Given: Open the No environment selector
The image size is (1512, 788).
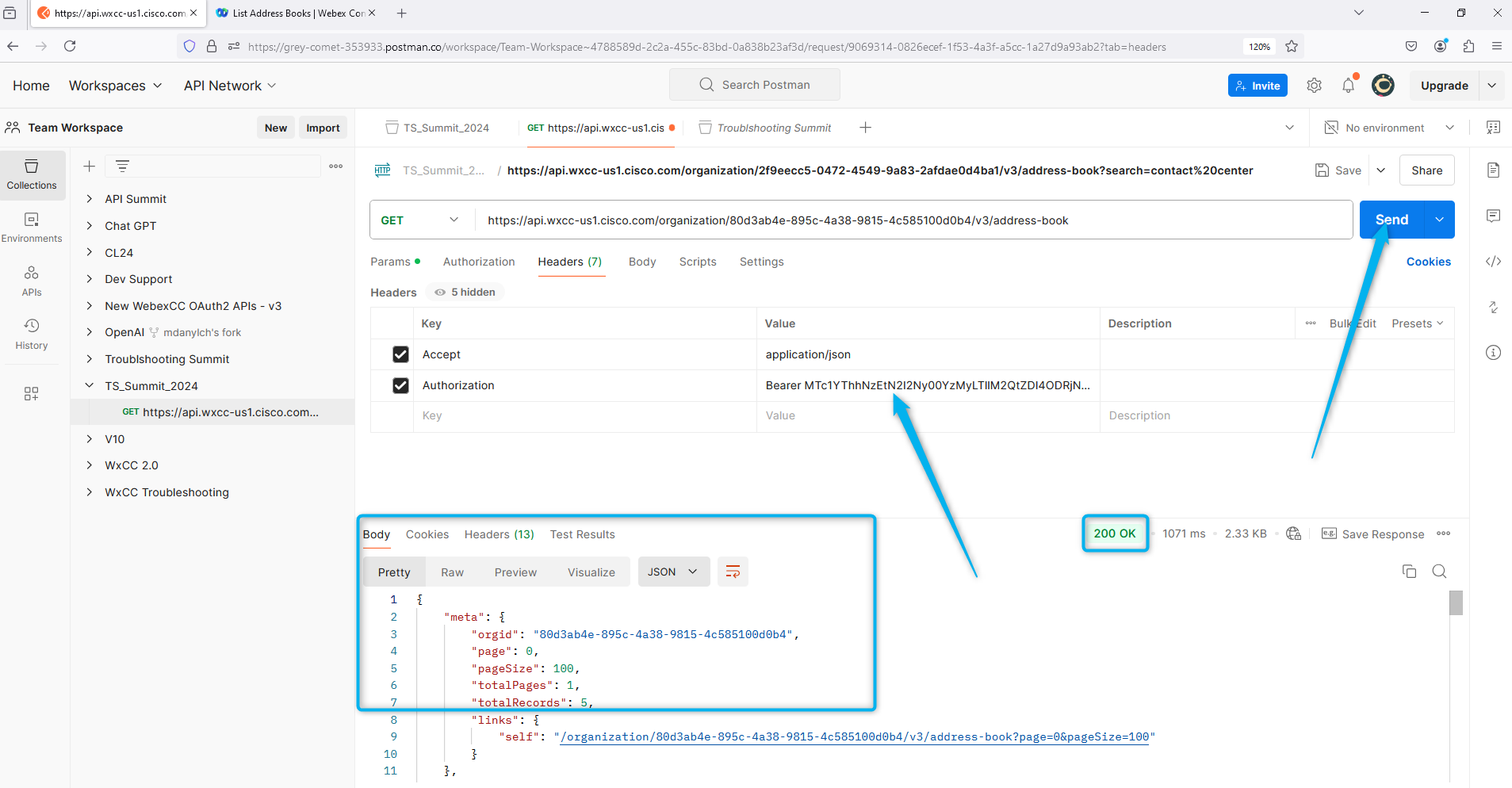Looking at the screenshot, I should click(1390, 128).
